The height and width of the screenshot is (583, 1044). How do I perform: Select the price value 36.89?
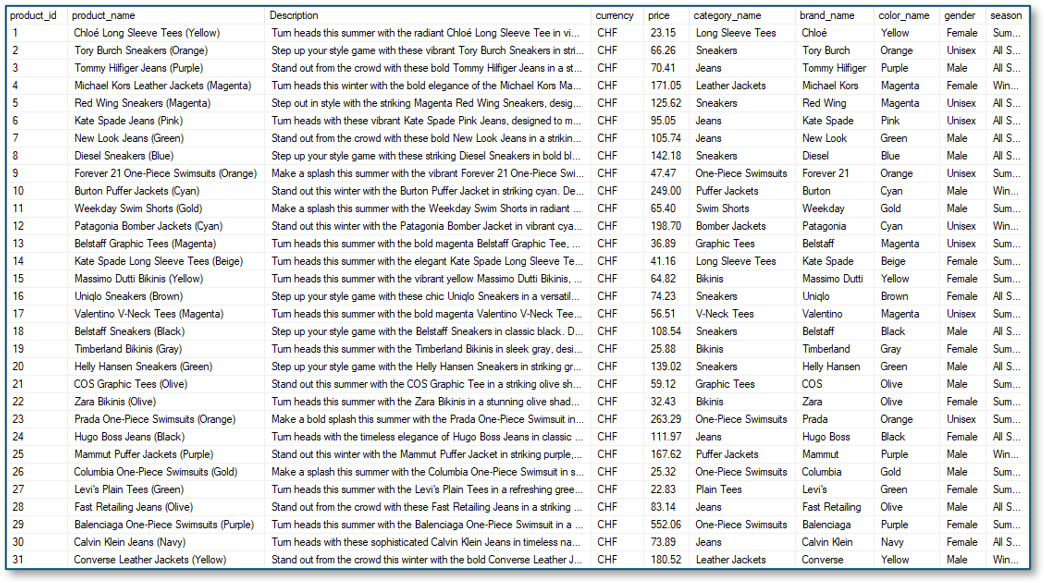pos(663,244)
